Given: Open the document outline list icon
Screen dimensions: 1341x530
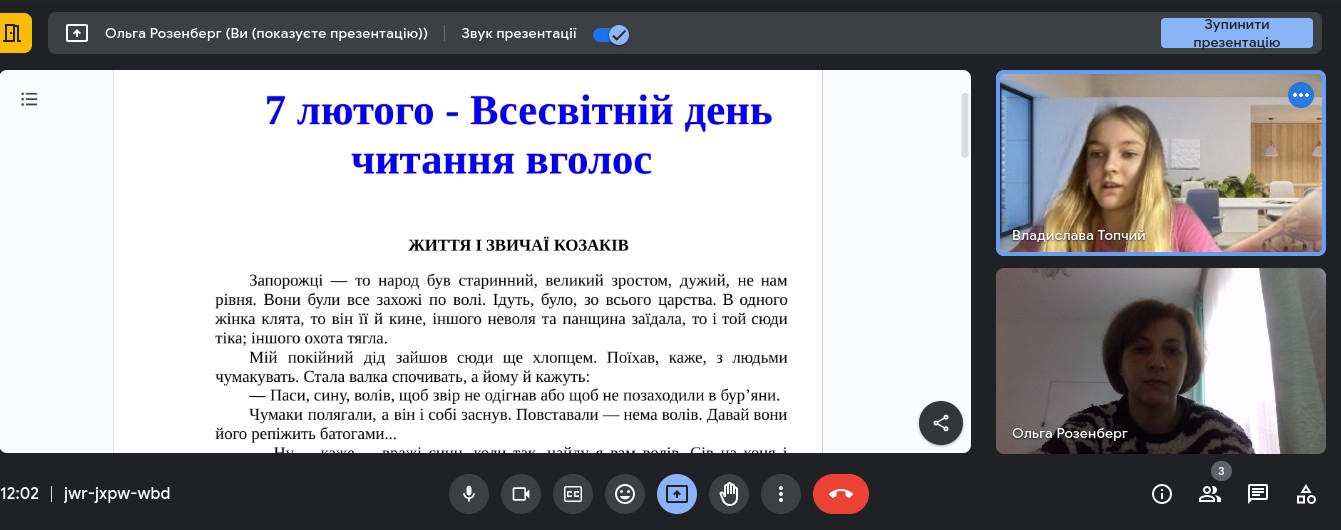Looking at the screenshot, I should tap(30, 99).
